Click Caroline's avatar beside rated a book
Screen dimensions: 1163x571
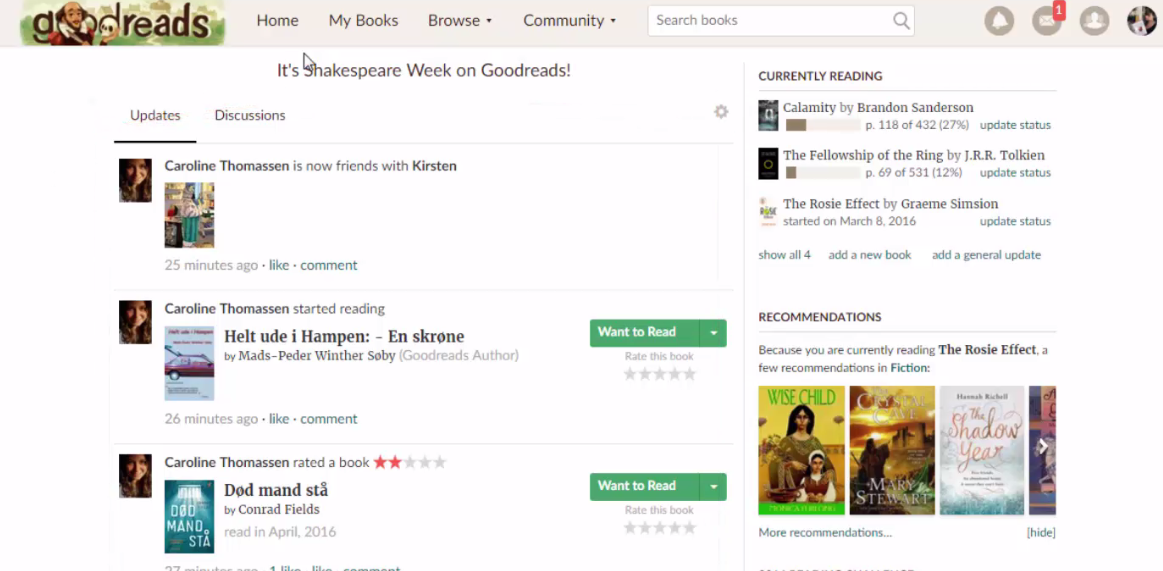tap(135, 475)
